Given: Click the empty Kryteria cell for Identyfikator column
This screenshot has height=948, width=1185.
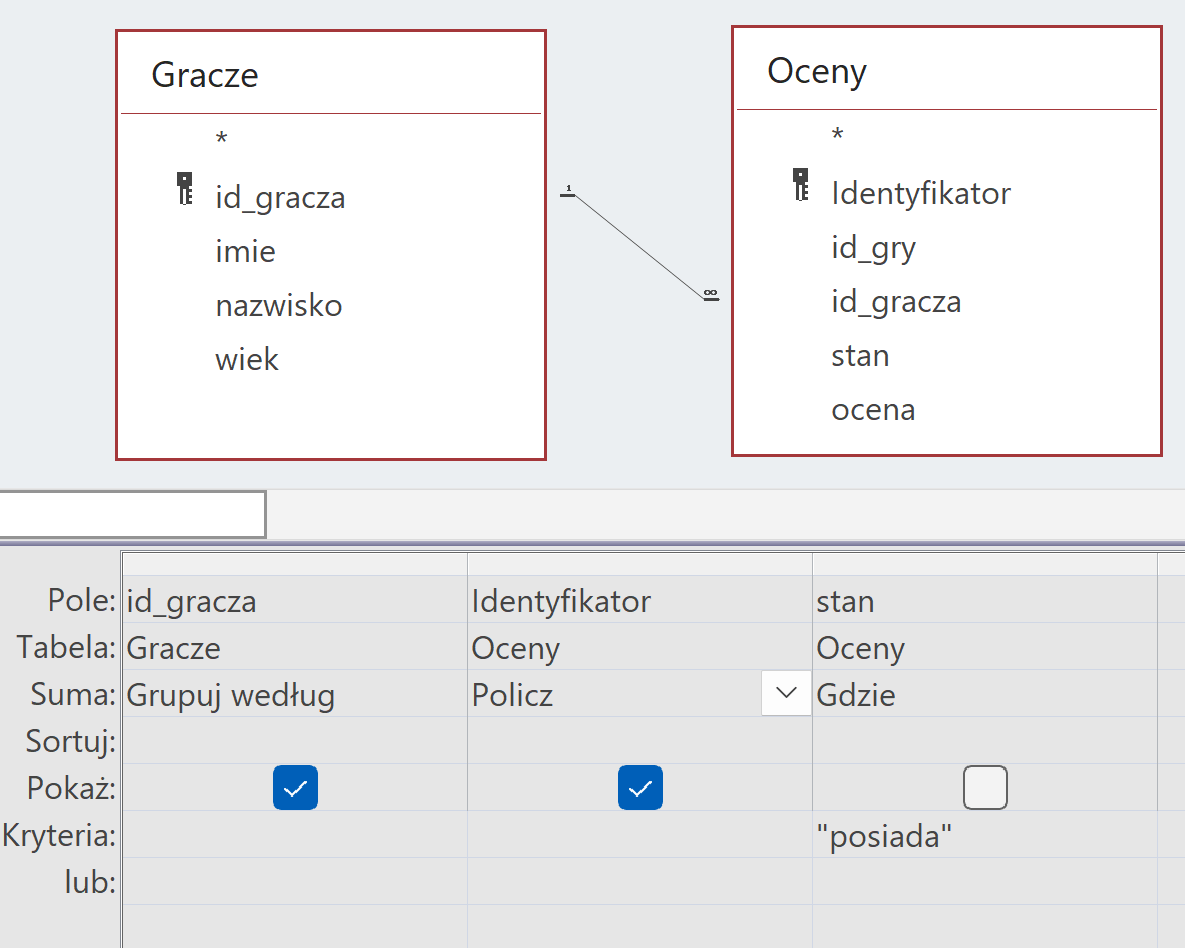Looking at the screenshot, I should [640, 835].
